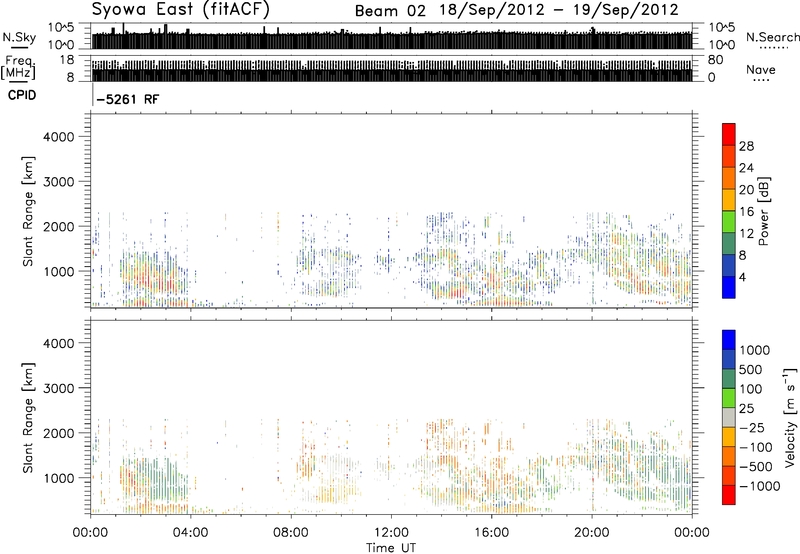800x554 pixels.
Task: Pick the gray -25 to 25 velocity segment
Action: (729, 417)
